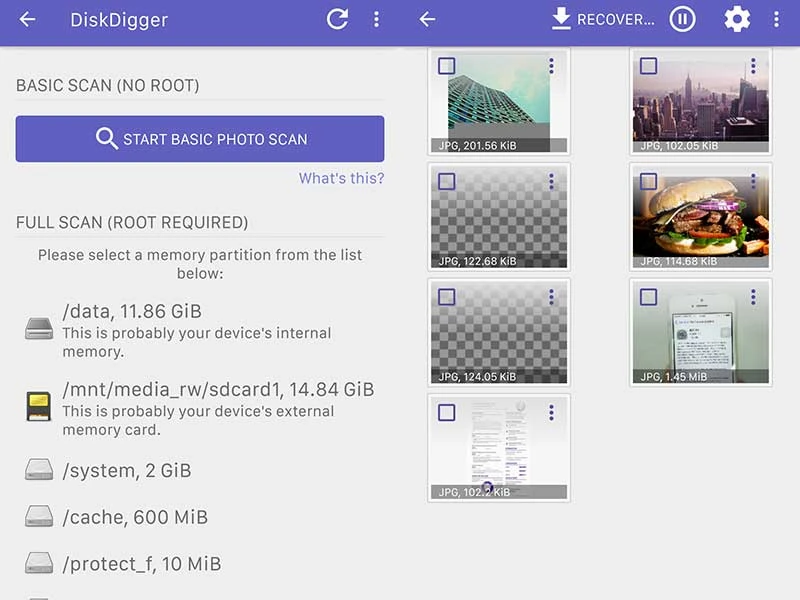Screen dimensions: 800x600
Task: Open overflow menu beside the settings gear
Action: (776, 20)
